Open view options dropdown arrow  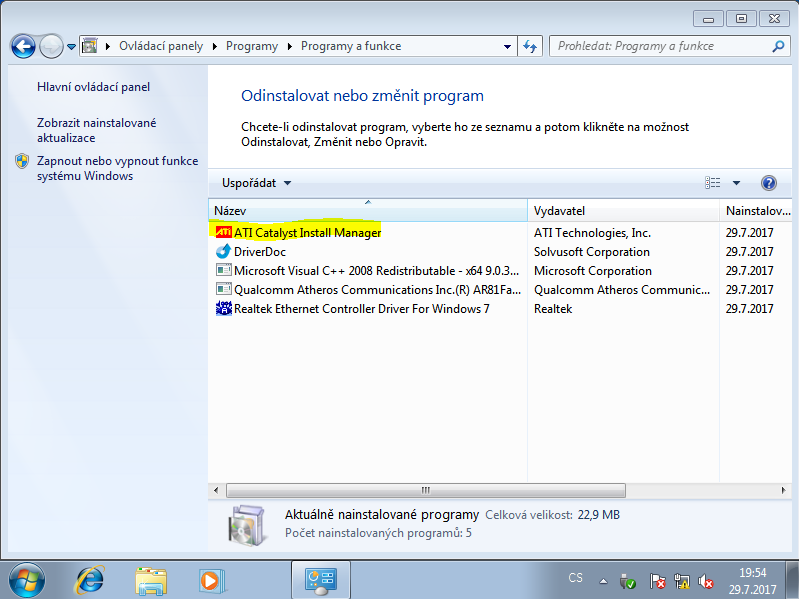point(736,183)
